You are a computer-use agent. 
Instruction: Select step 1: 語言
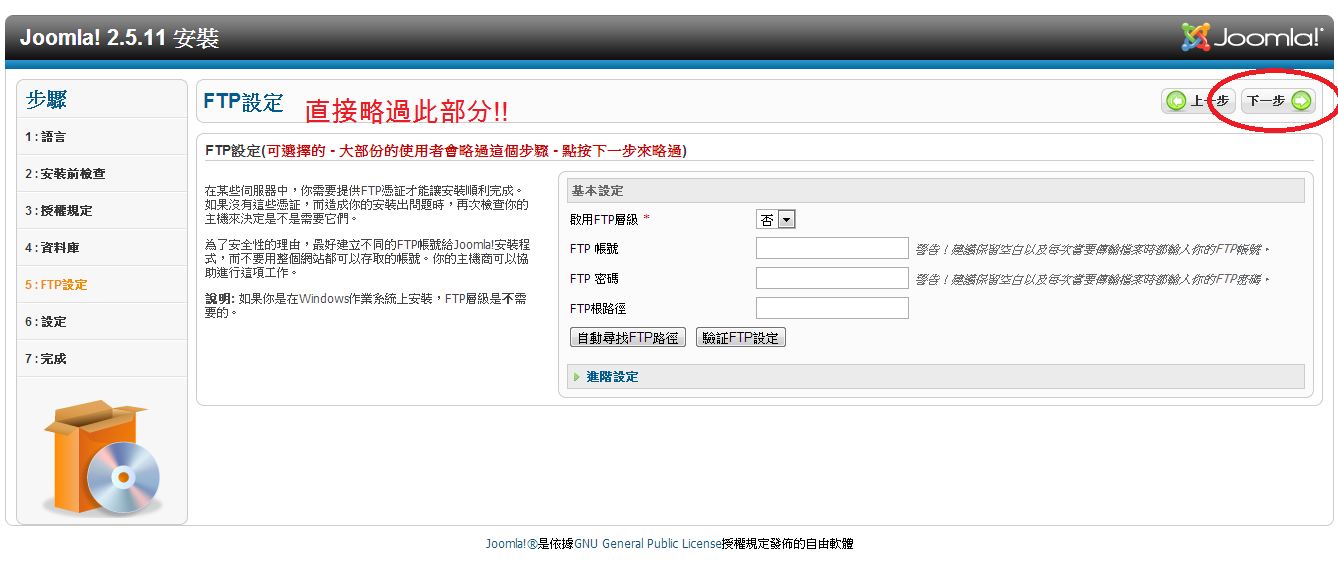[x=102, y=137]
